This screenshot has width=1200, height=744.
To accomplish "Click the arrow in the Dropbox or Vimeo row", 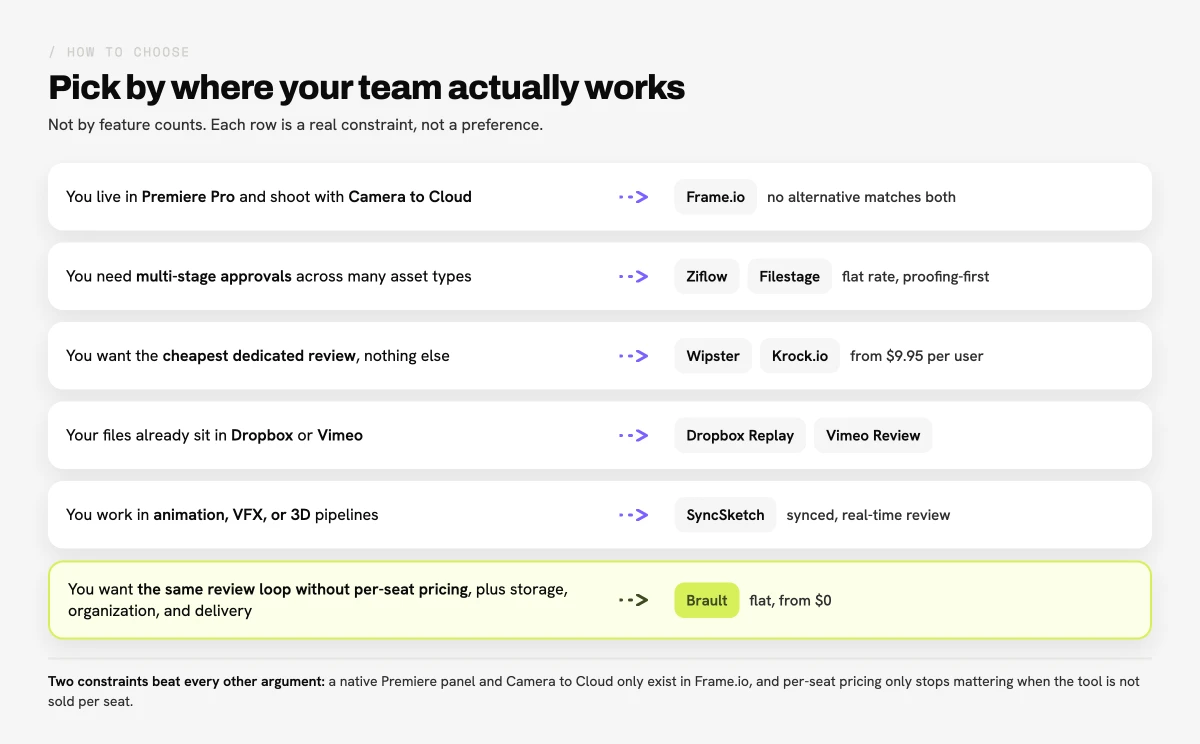I will 633,435.
